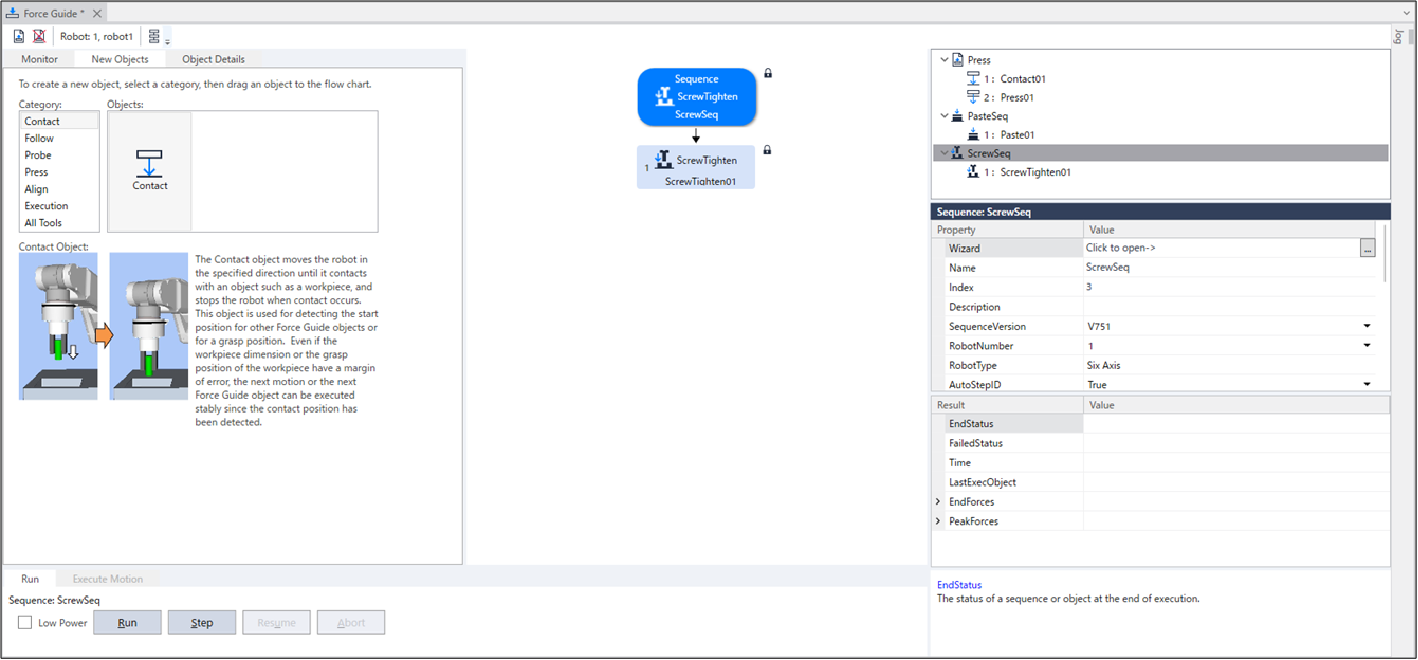Viewport: 1418px width, 660px height.
Task: Select the blue ScrewSeq sequence block
Action: [696, 97]
